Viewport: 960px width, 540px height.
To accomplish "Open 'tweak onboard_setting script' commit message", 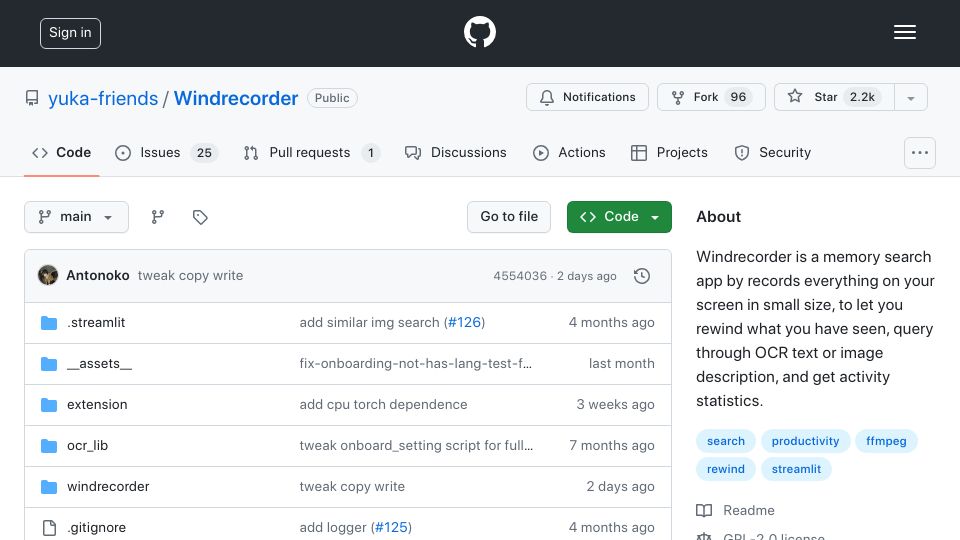I will pyautogui.click(x=416, y=446).
